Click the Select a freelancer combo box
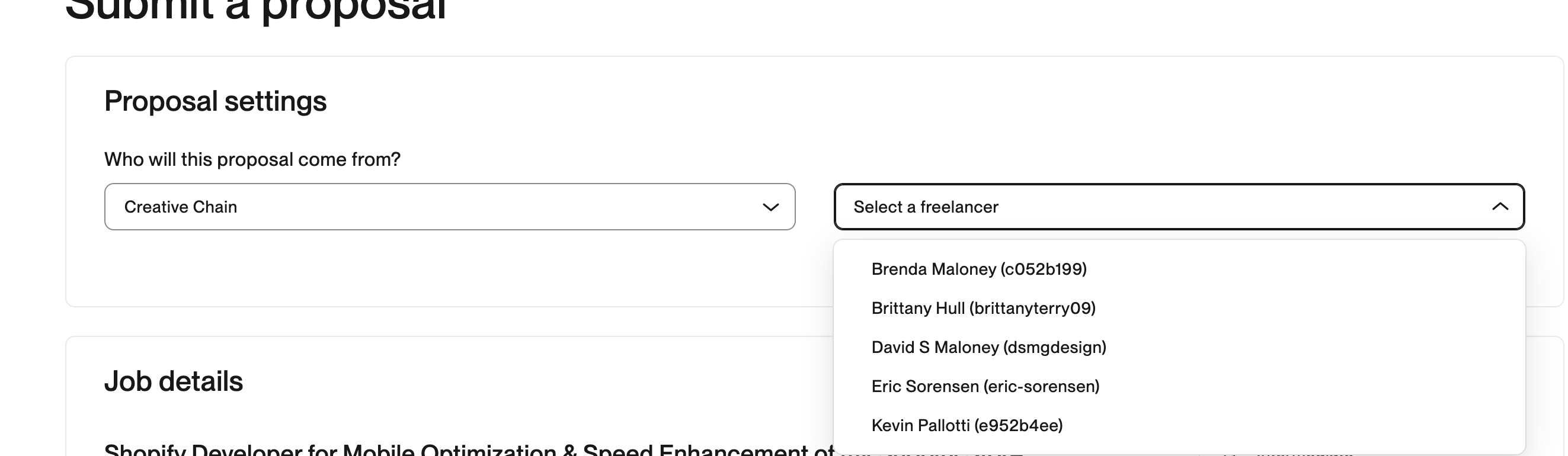 click(1179, 207)
